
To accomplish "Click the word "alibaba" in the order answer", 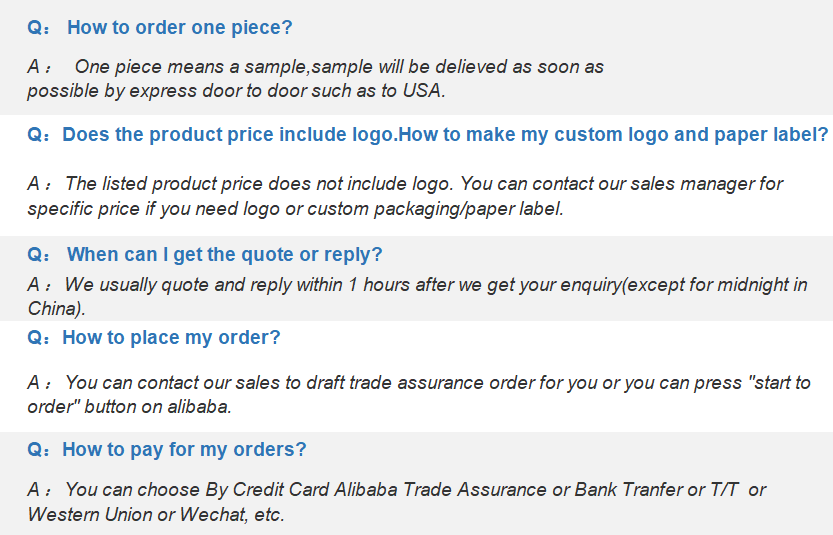I will [x=201, y=407].
